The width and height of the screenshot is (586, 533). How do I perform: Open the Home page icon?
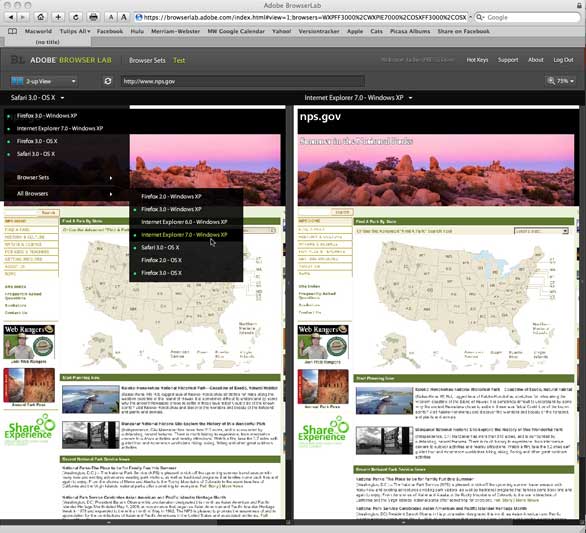click(41, 17)
